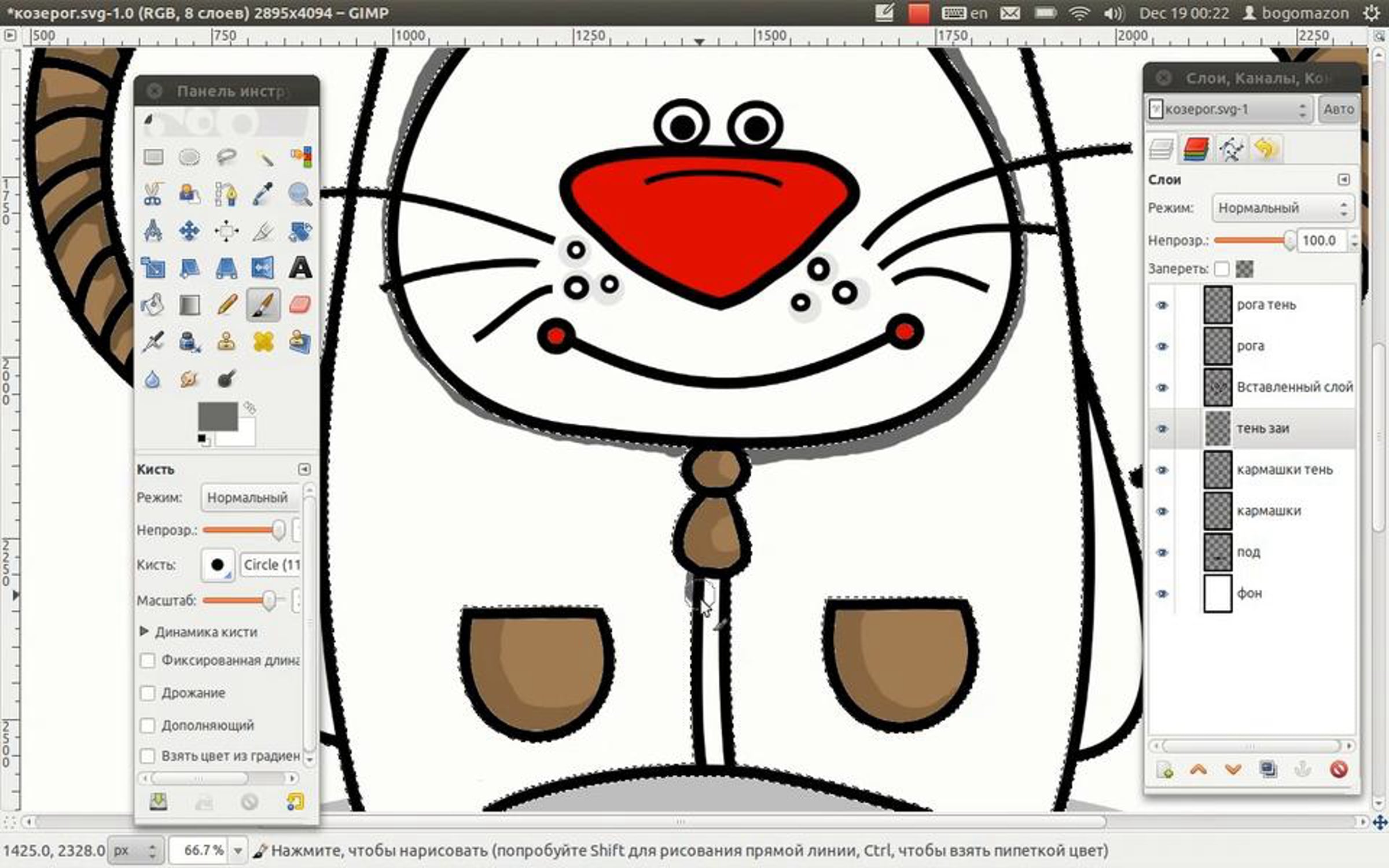Enable 'Фиксированная длина' checkbox

coord(148,661)
